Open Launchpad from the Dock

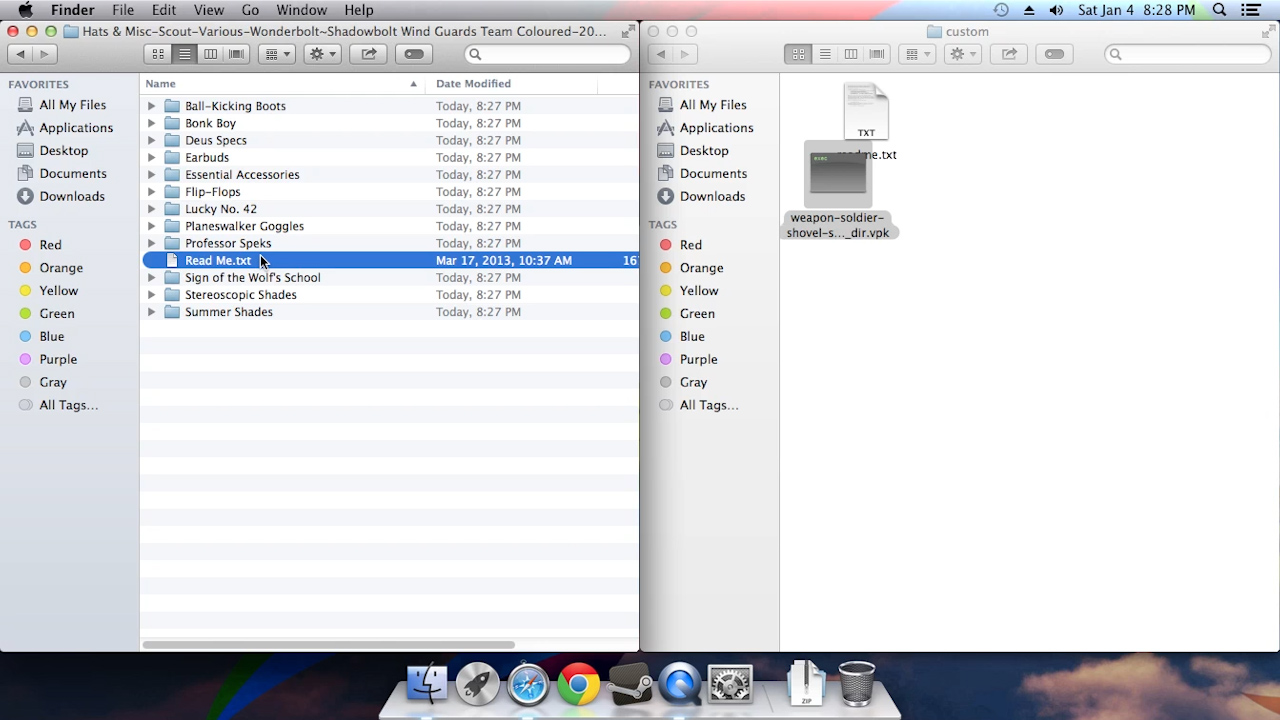click(477, 685)
